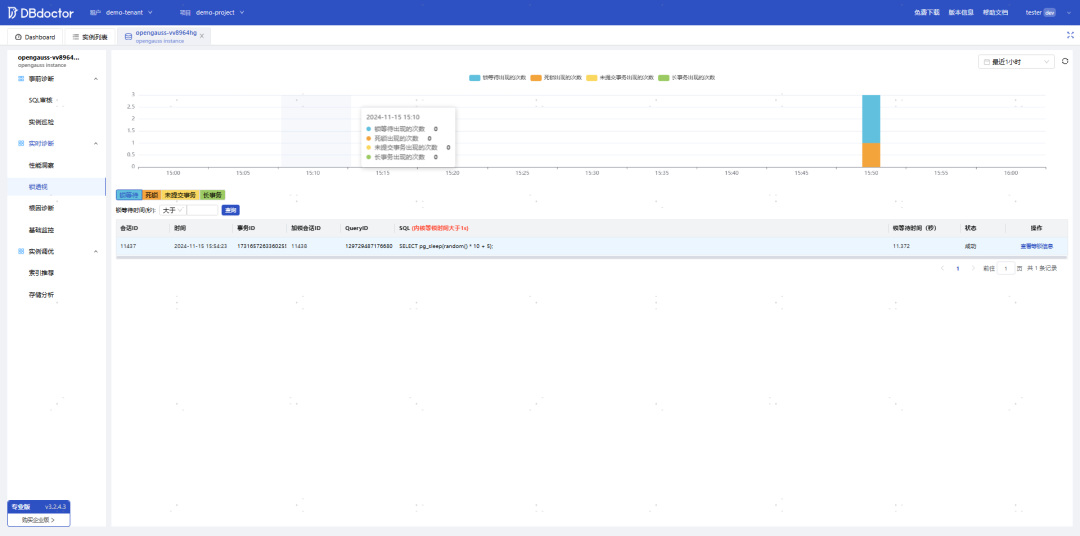
Task: Click the 购买企业版 button
Action: click(x=39, y=520)
